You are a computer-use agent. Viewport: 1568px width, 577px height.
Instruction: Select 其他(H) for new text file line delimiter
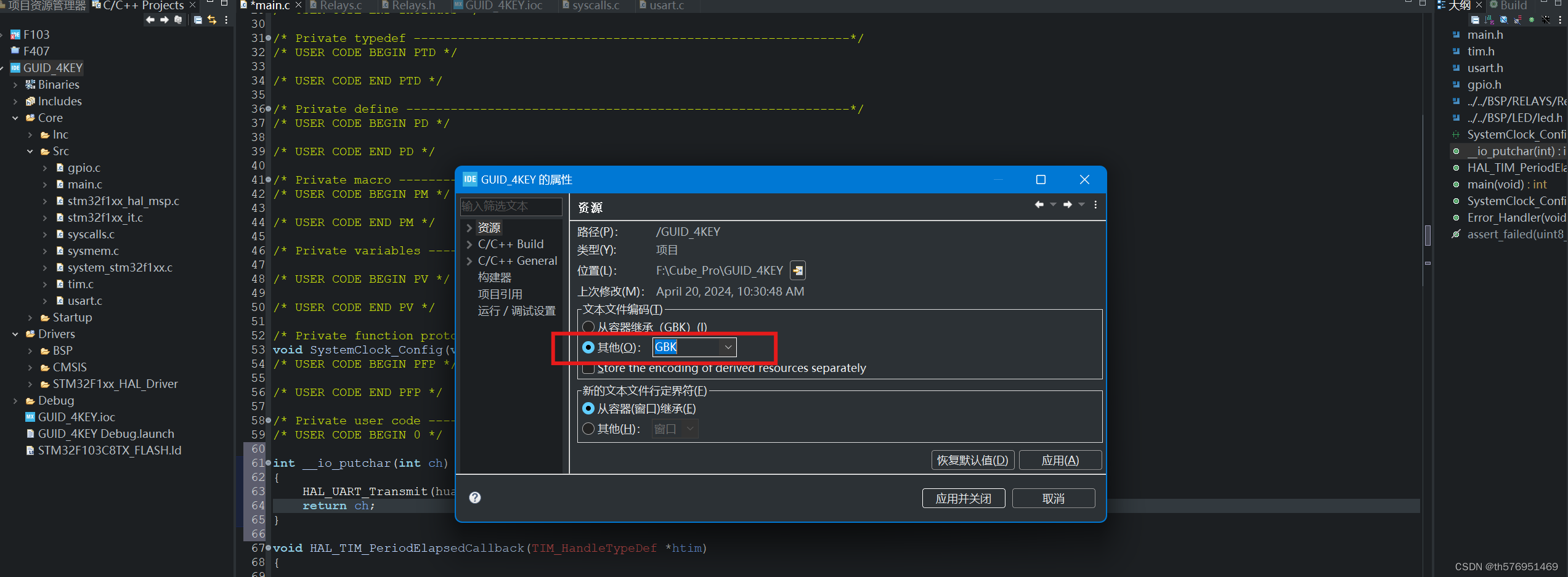click(x=588, y=429)
